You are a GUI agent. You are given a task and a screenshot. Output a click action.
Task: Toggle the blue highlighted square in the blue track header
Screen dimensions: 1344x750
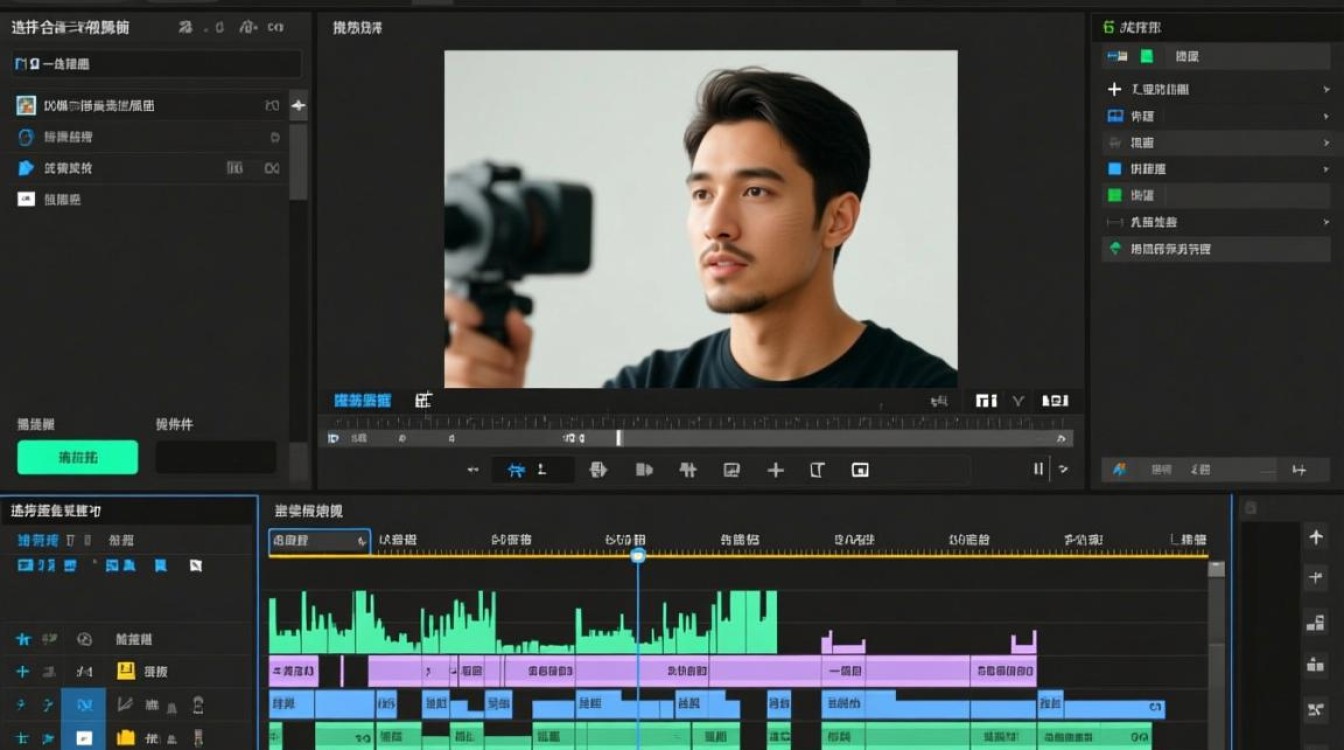pyautogui.click(x=84, y=704)
